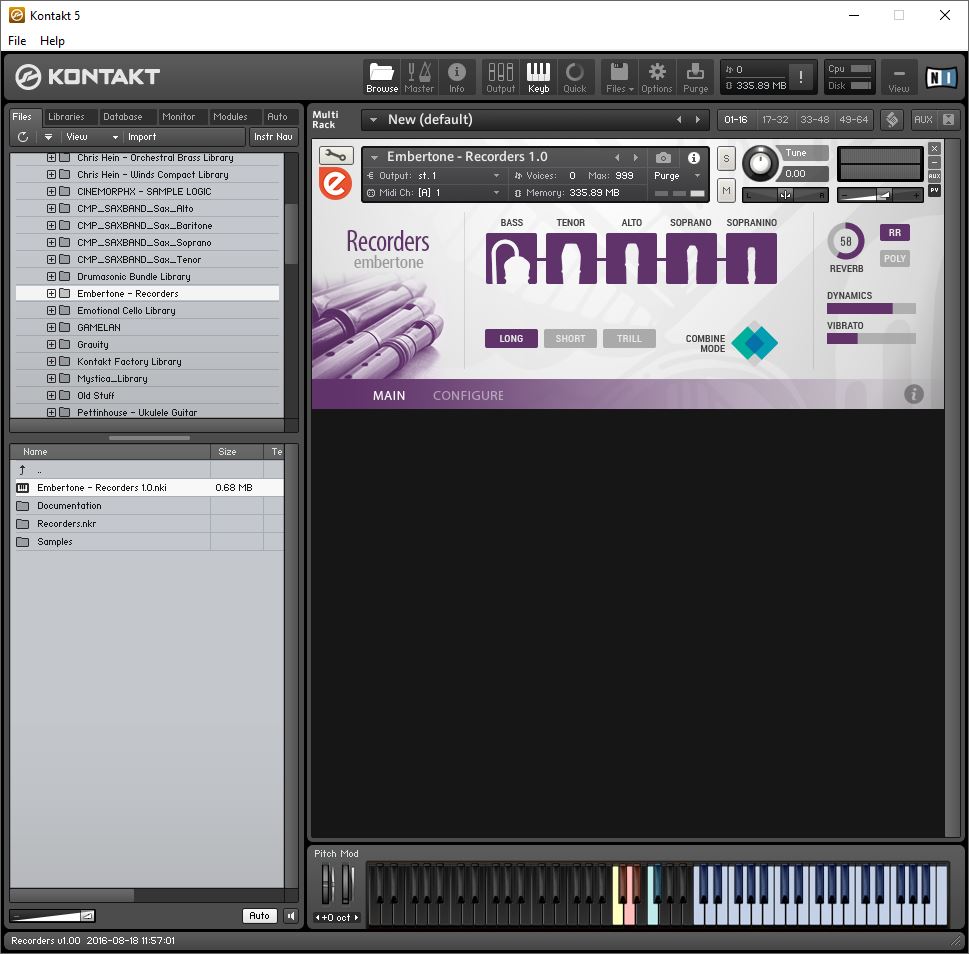The height and width of the screenshot is (954, 969).
Task: Toggle the AUX sends button
Action: click(x=923, y=119)
